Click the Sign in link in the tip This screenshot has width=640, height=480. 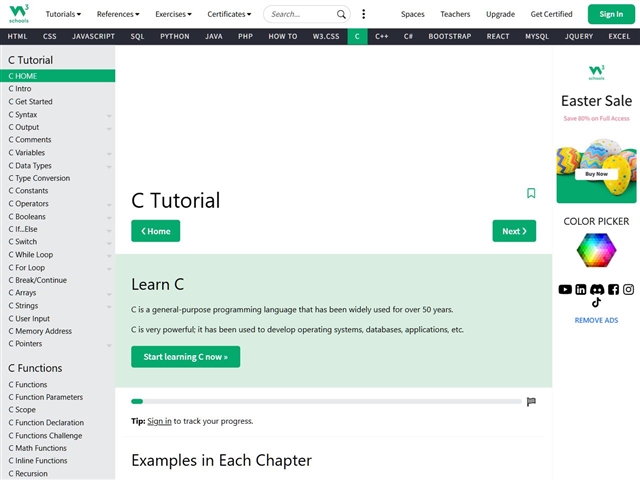[x=159, y=421]
